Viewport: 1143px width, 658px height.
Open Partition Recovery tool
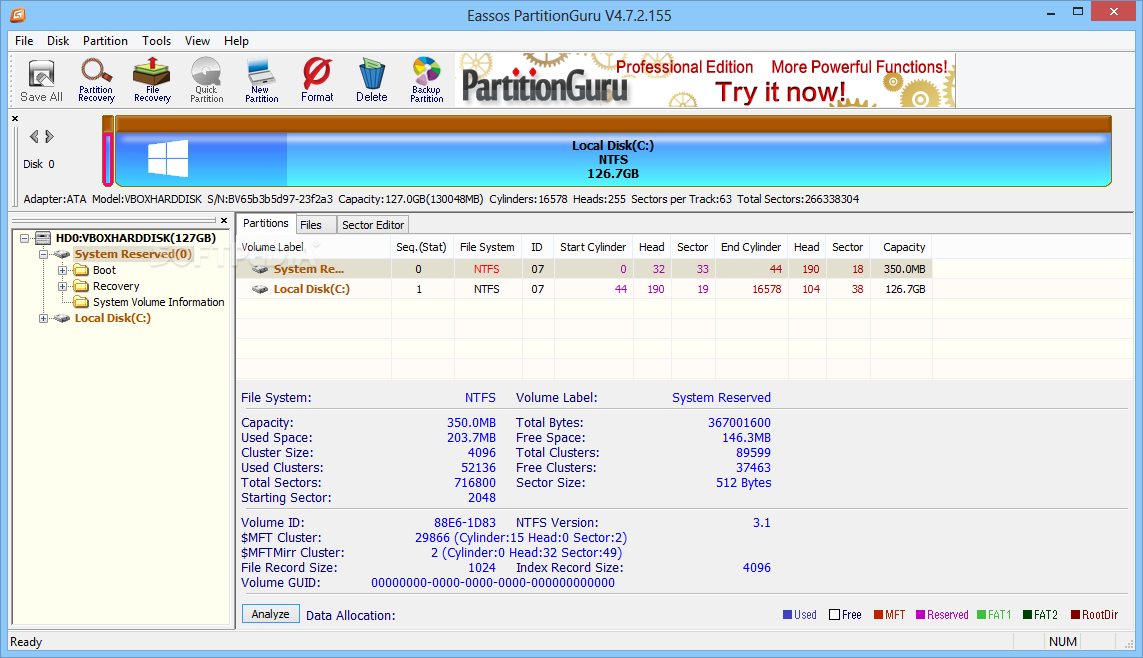point(96,81)
